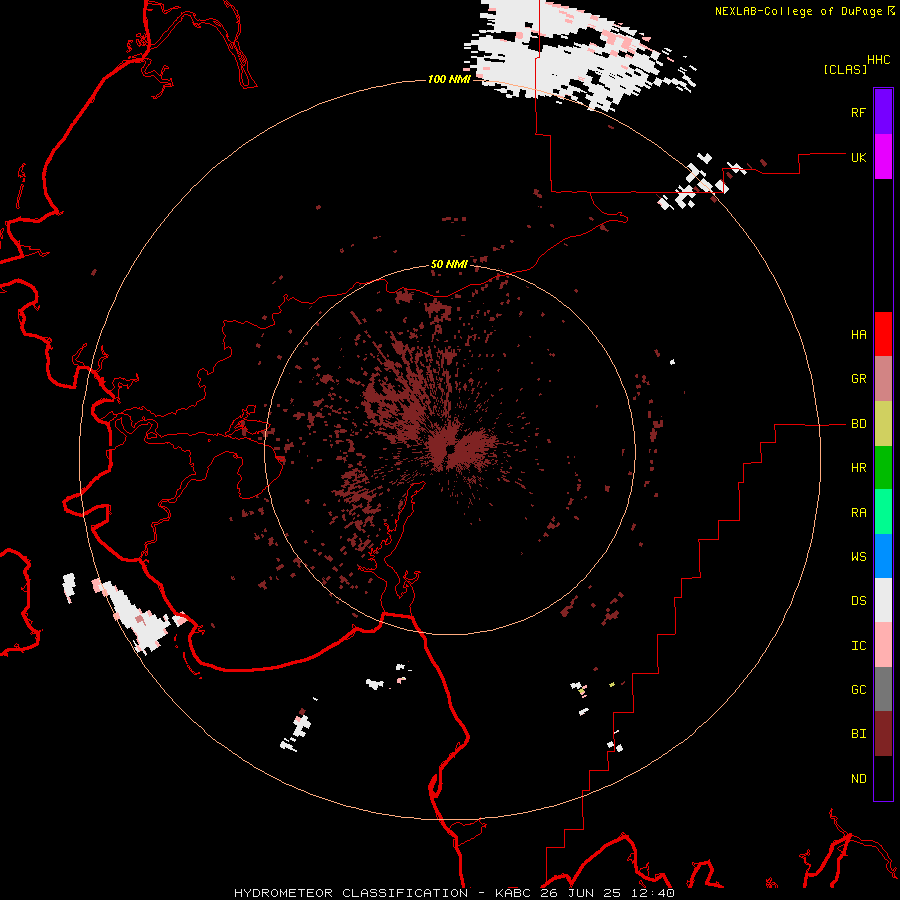900x900 pixels.
Task: Click the HA red legend swatch
Action: pos(883,334)
